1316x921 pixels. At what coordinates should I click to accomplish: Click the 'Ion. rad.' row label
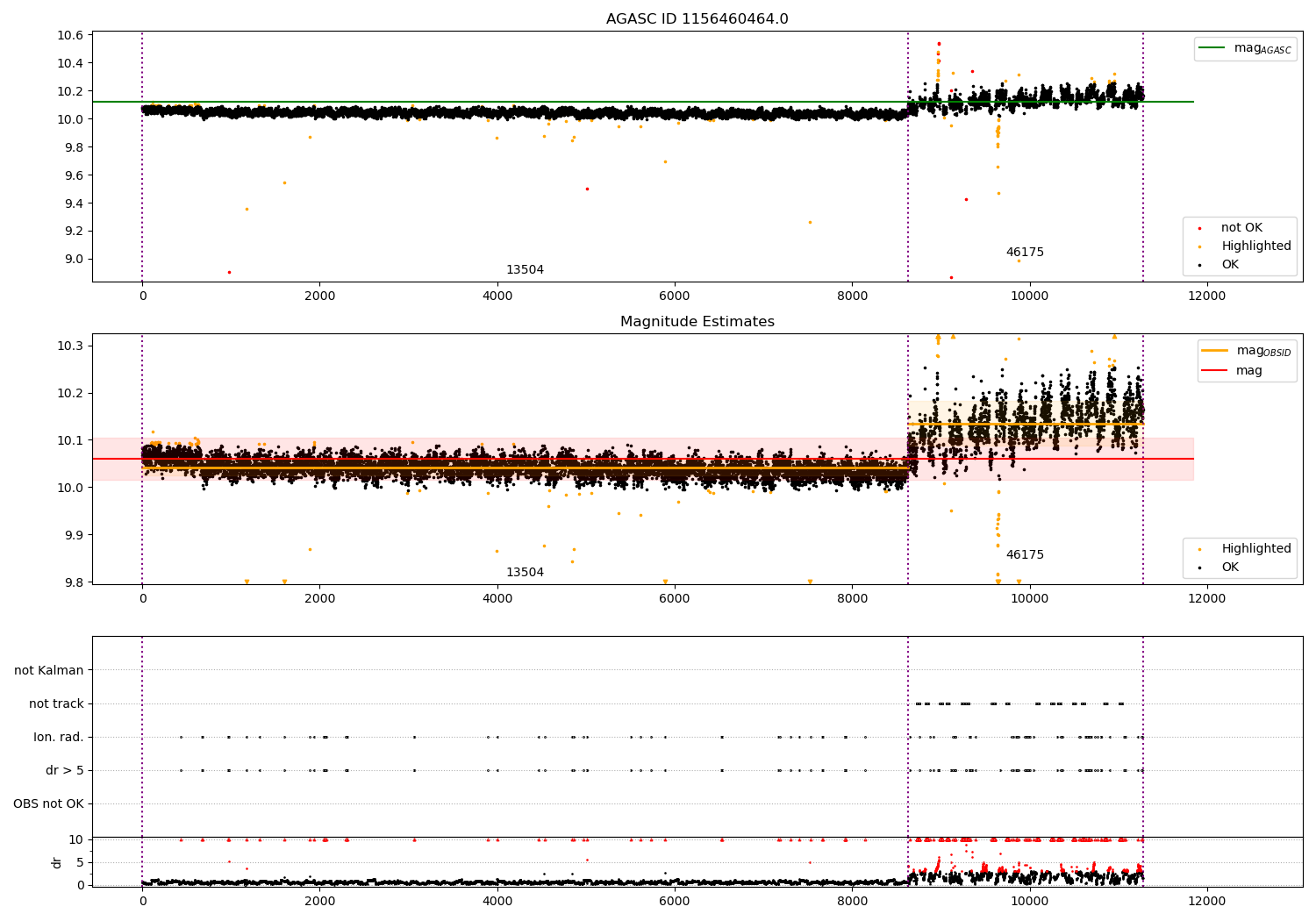pyautogui.click(x=59, y=738)
